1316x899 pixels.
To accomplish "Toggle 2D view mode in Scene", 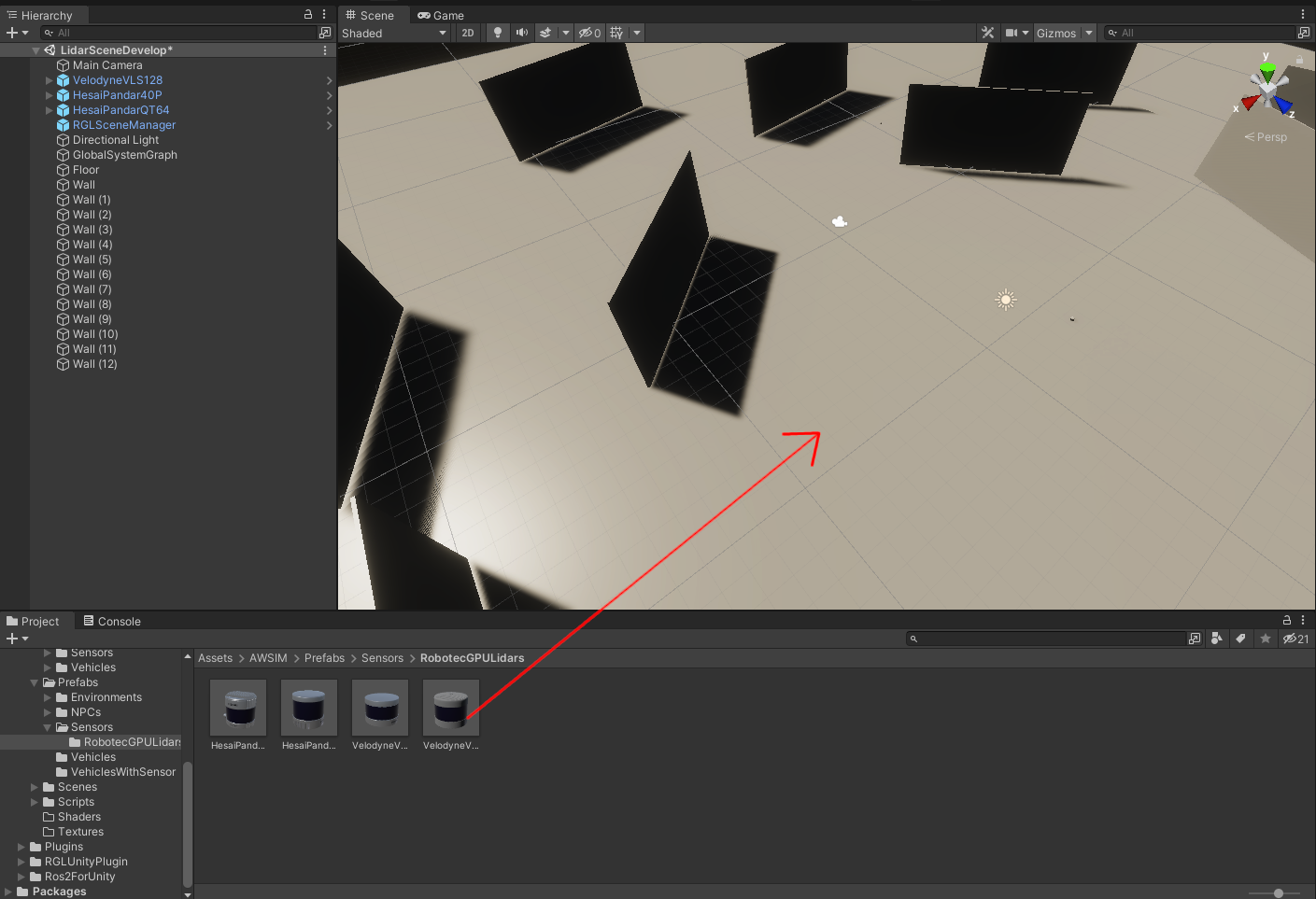I will pos(468,33).
